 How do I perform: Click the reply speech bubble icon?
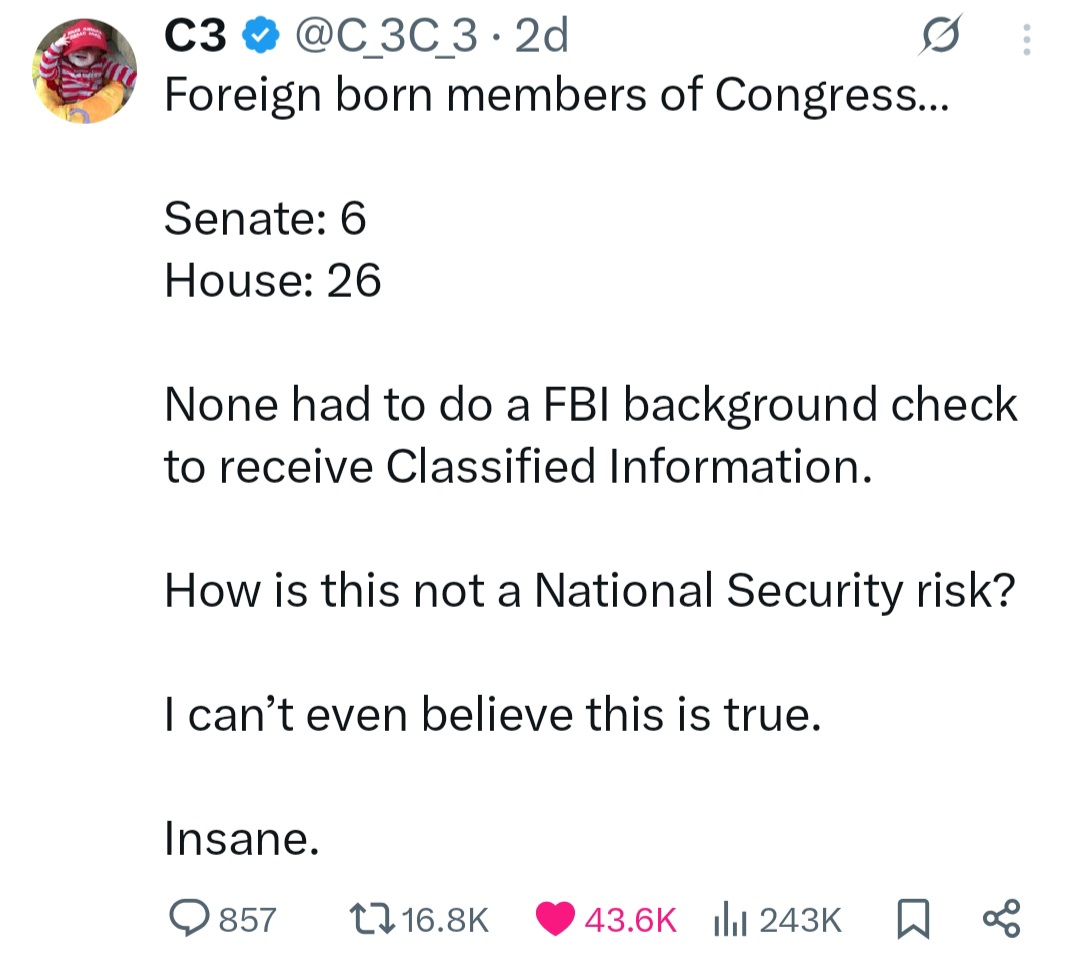(187, 917)
